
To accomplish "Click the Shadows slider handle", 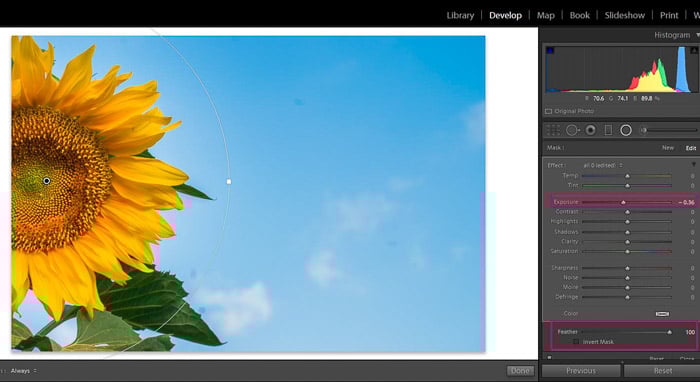I will (x=627, y=232).
